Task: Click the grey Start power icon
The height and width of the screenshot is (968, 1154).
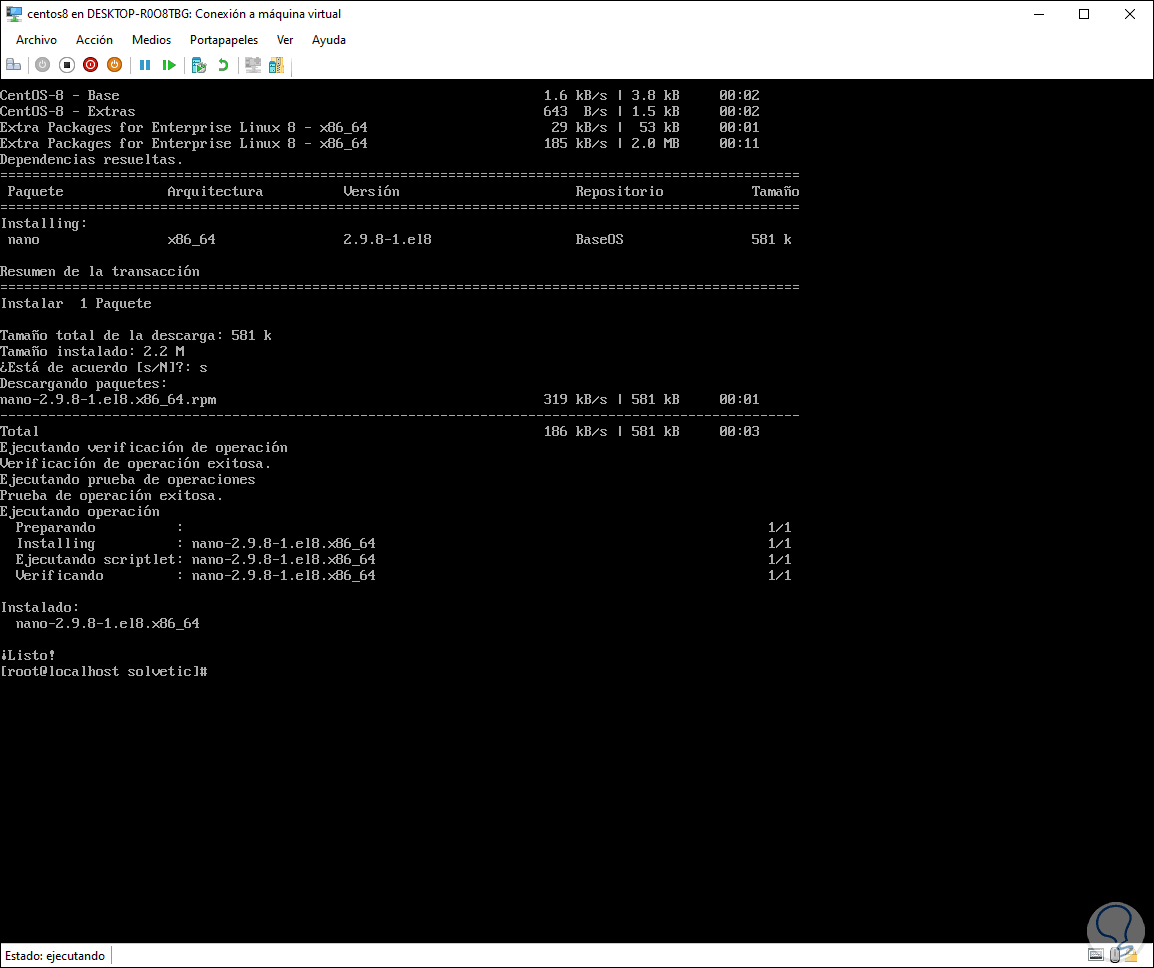Action: click(x=43, y=65)
